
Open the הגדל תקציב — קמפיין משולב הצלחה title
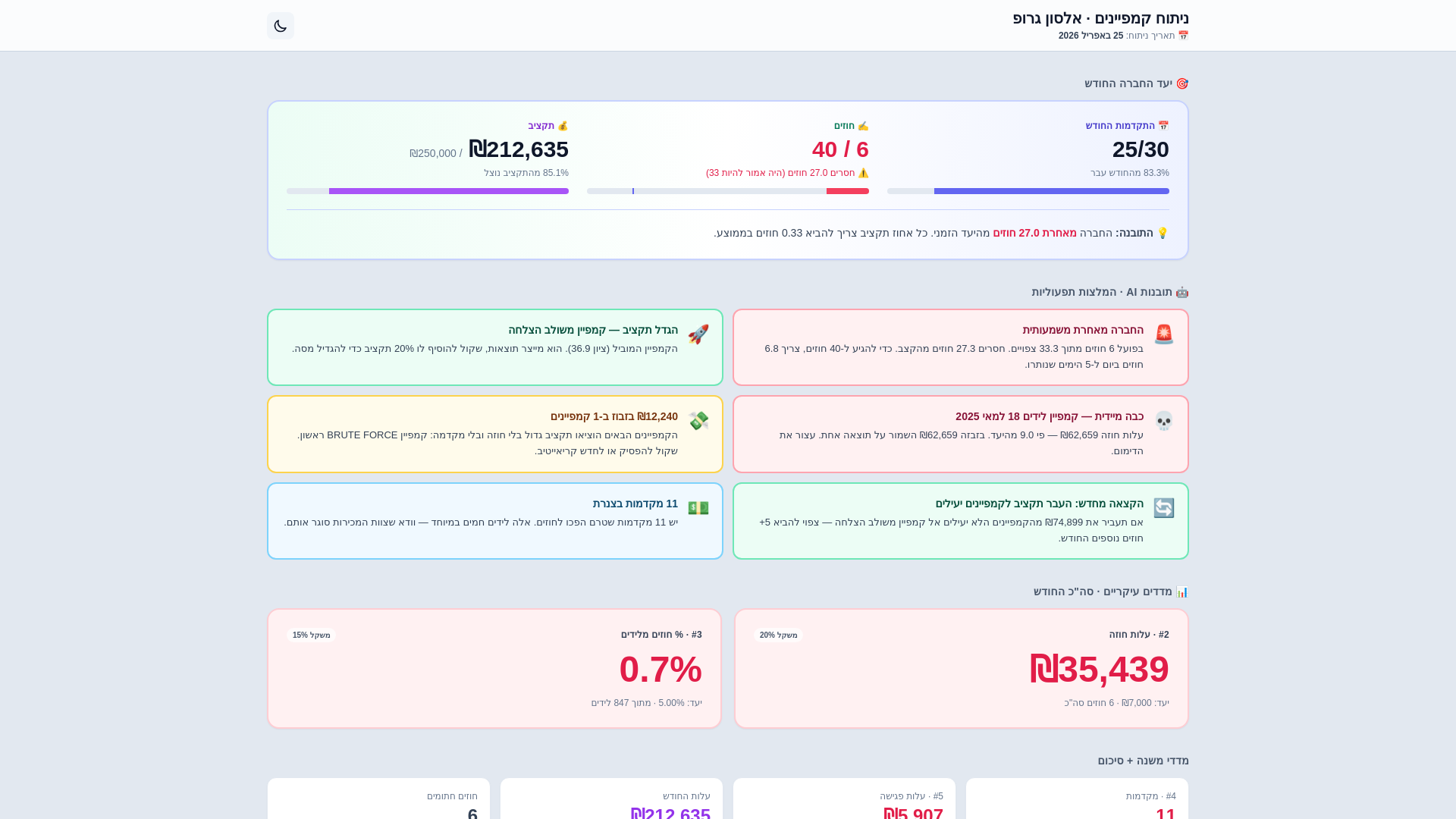[x=593, y=330]
